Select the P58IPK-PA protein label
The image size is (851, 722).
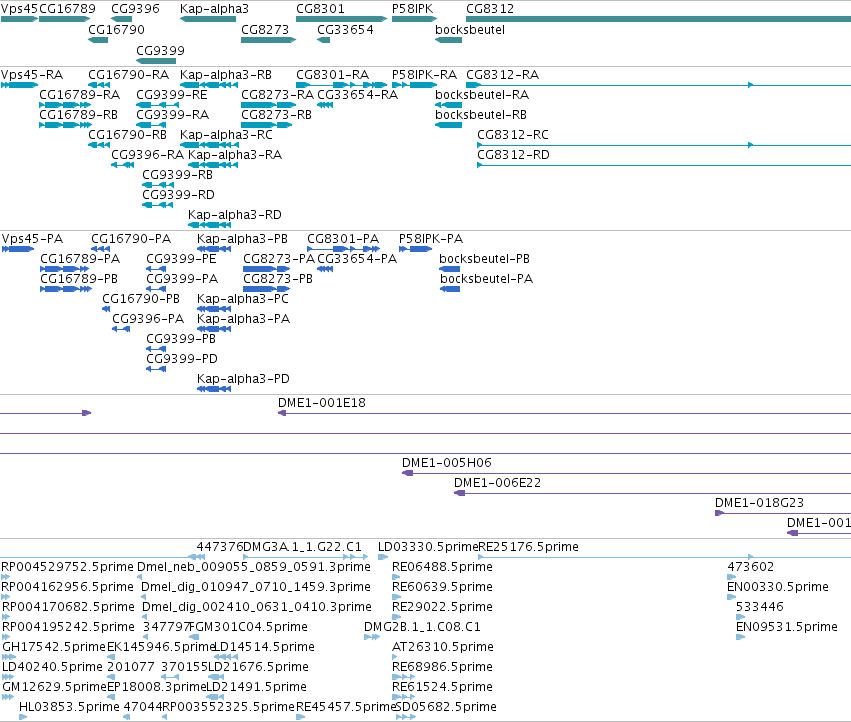coord(431,239)
